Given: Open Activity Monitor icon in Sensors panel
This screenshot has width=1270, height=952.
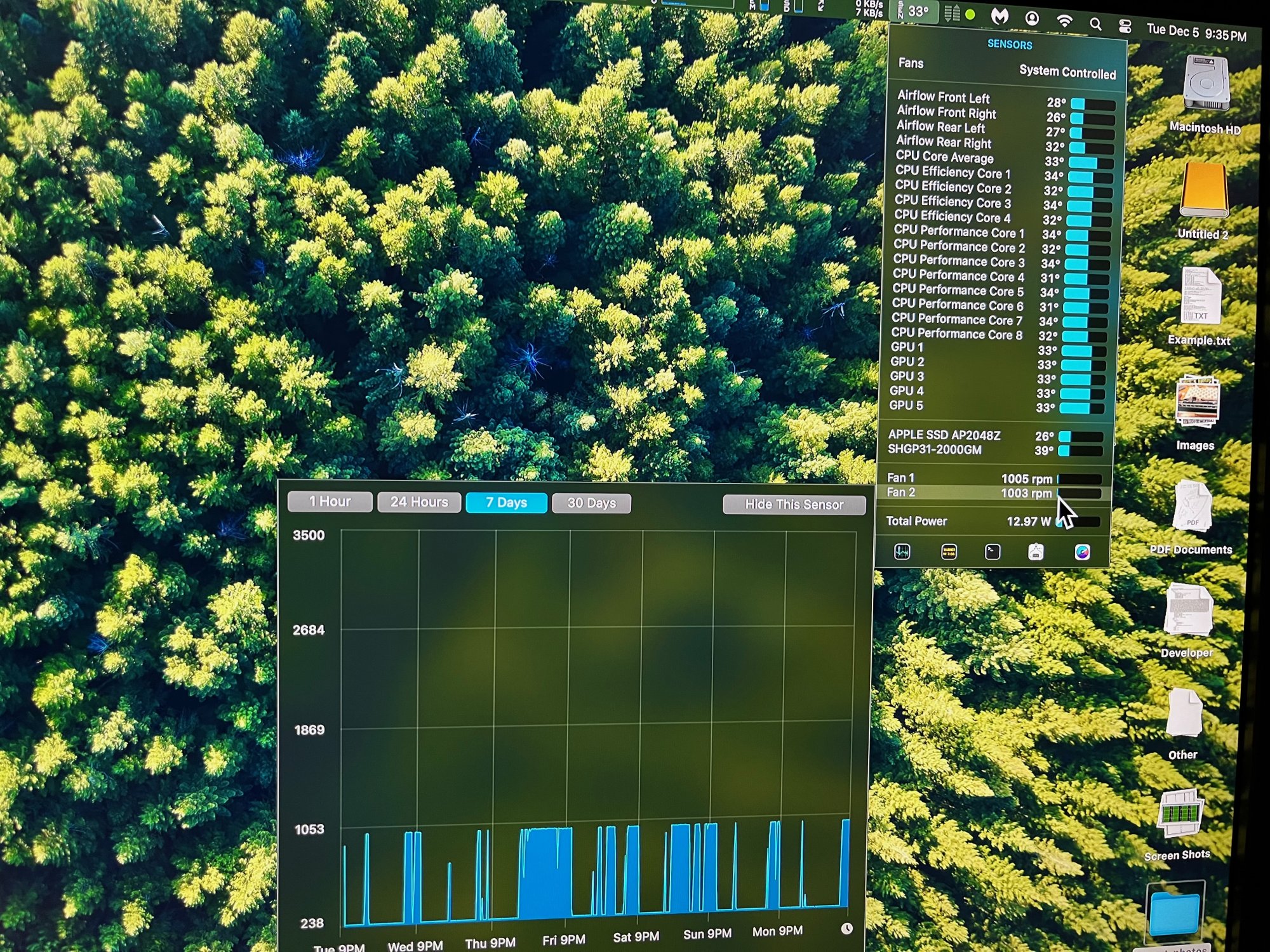Looking at the screenshot, I should pos(902,552).
